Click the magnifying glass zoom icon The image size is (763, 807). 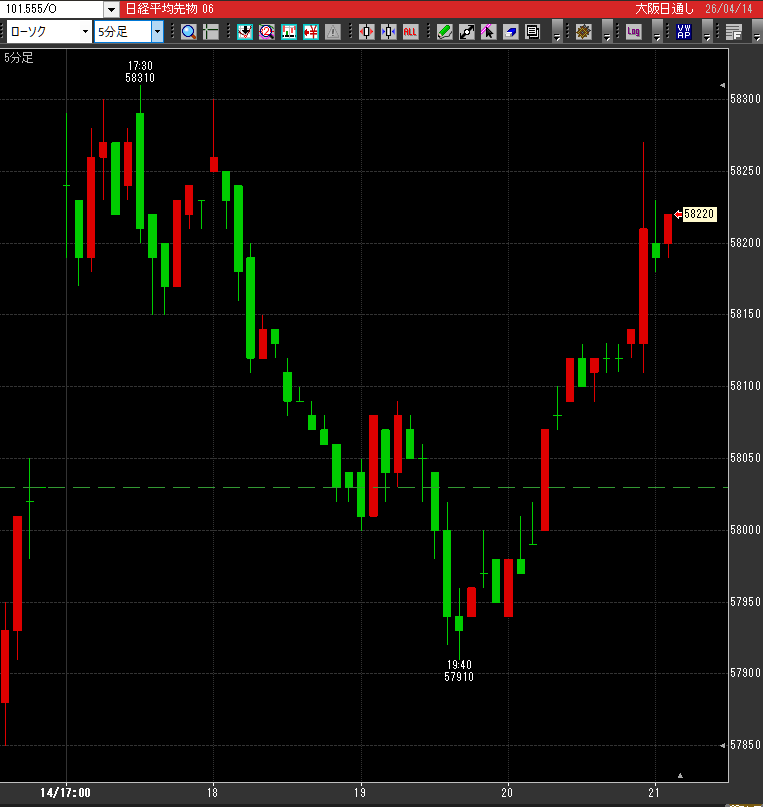pyautogui.click(x=189, y=32)
